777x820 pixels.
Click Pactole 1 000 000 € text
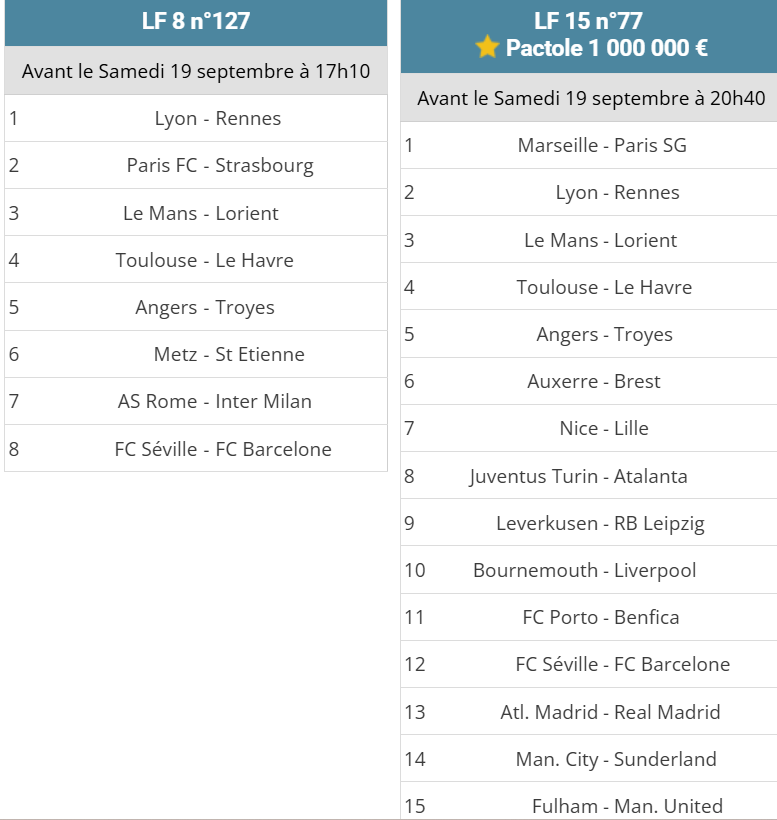pos(607,48)
